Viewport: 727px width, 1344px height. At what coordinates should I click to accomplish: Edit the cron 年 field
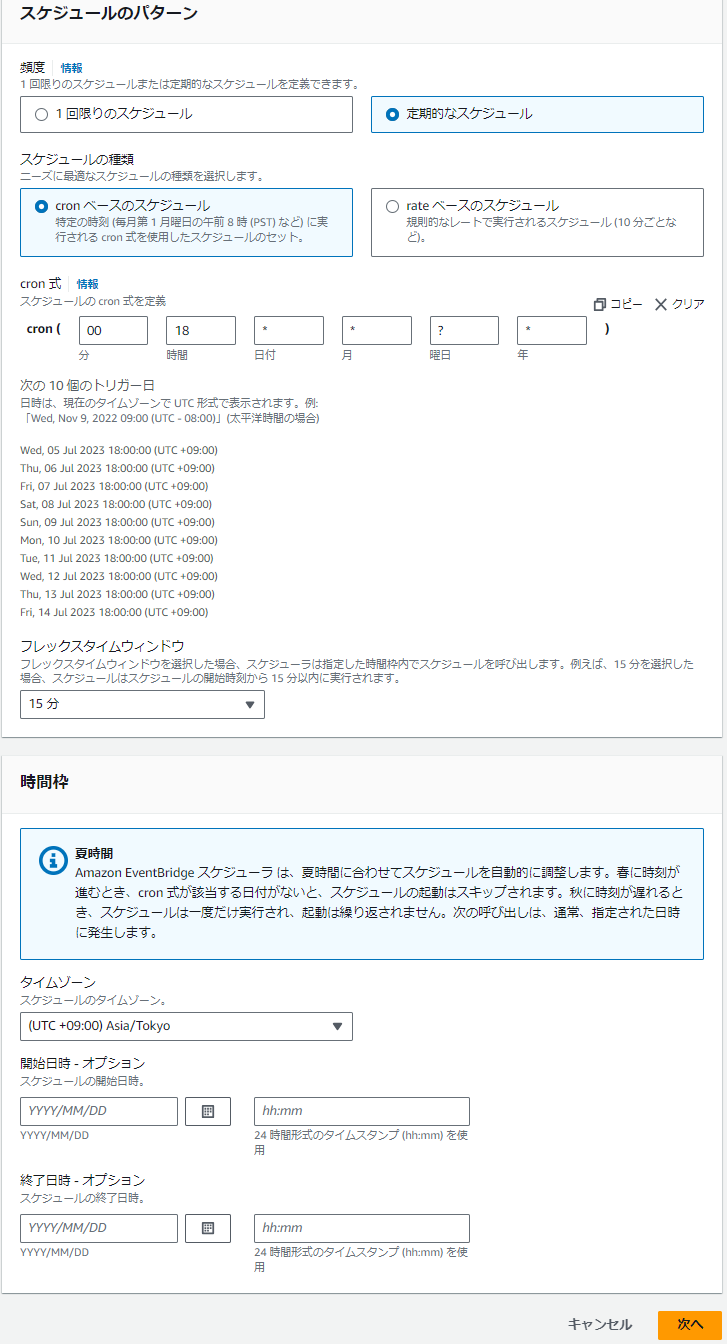(552, 330)
